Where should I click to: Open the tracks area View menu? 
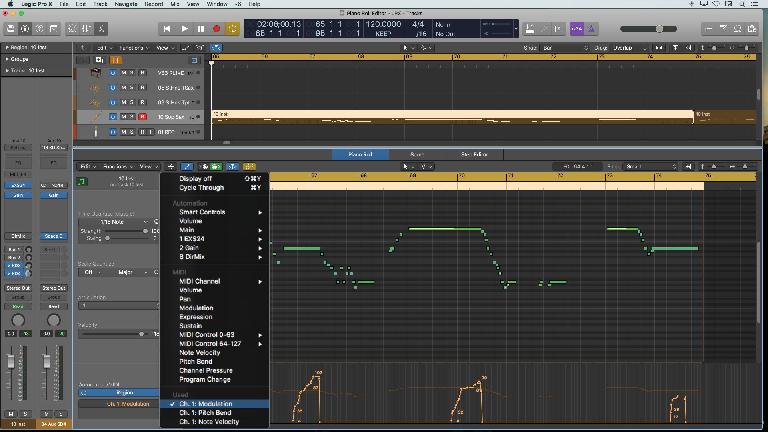point(164,48)
